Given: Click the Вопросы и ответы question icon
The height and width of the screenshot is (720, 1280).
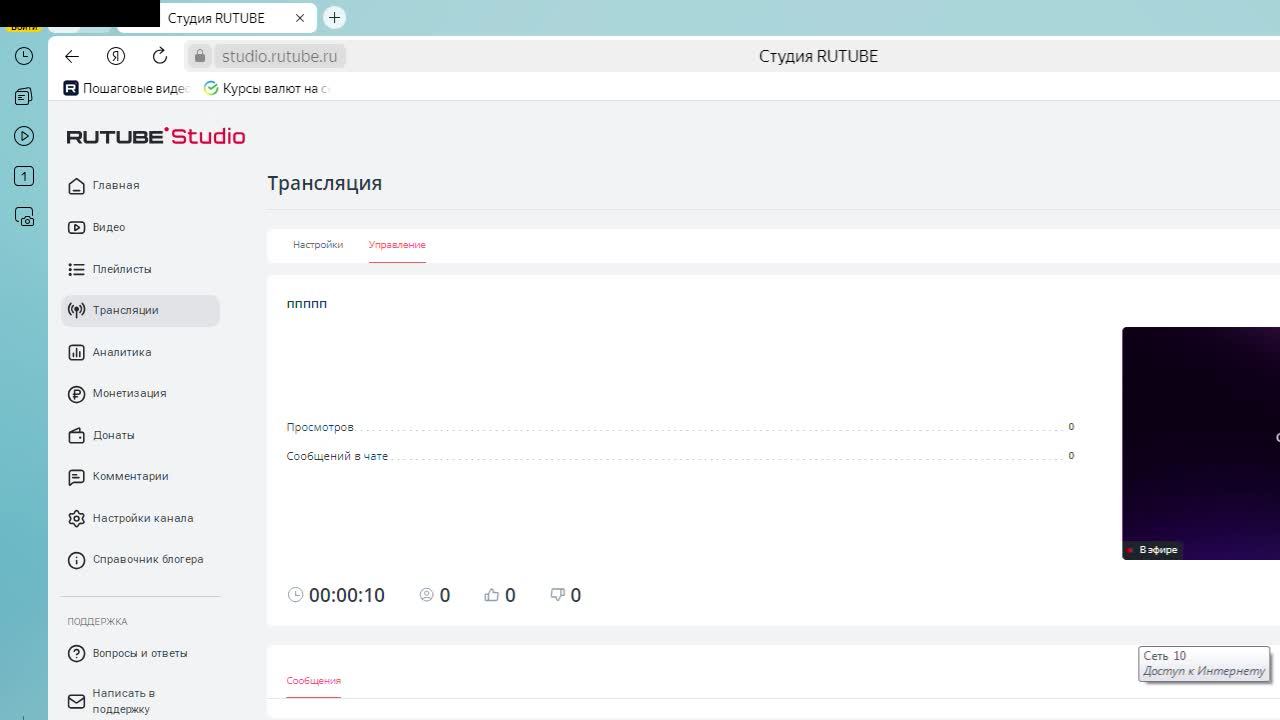Looking at the screenshot, I should pyautogui.click(x=76, y=654).
